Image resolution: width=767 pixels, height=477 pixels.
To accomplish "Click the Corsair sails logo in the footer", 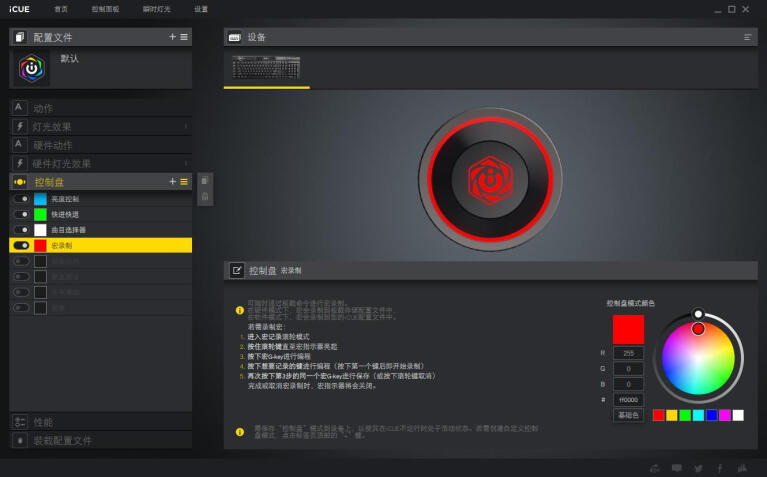I will [742, 468].
